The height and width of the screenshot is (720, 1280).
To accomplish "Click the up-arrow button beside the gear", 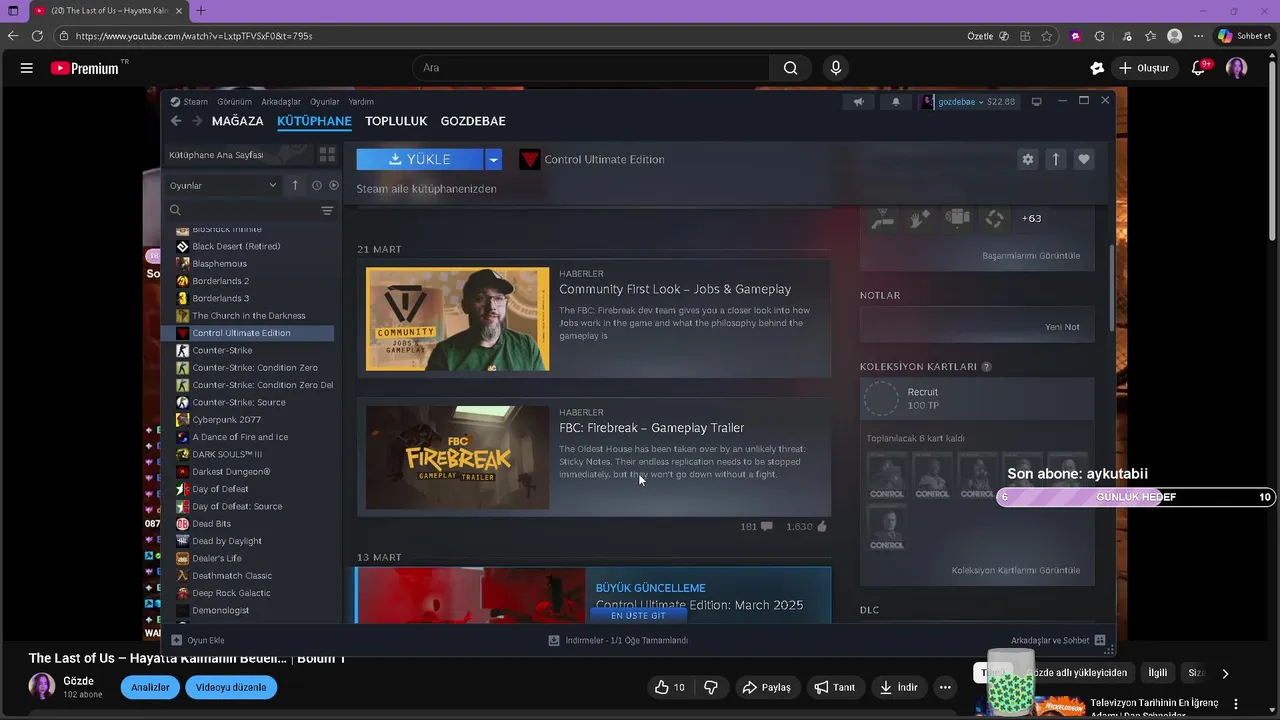I will [x=1055, y=159].
